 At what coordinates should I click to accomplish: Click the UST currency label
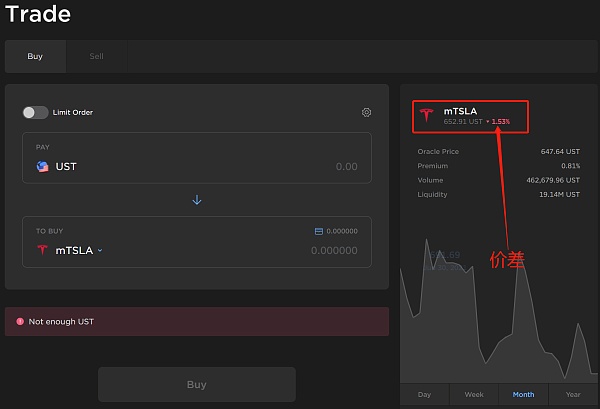[66, 166]
